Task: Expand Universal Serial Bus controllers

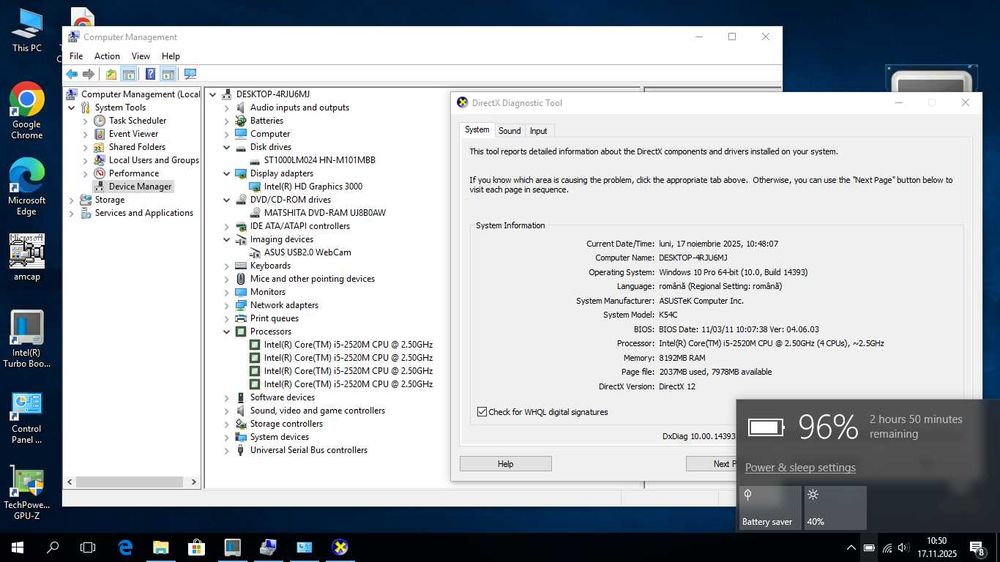Action: click(x=226, y=450)
